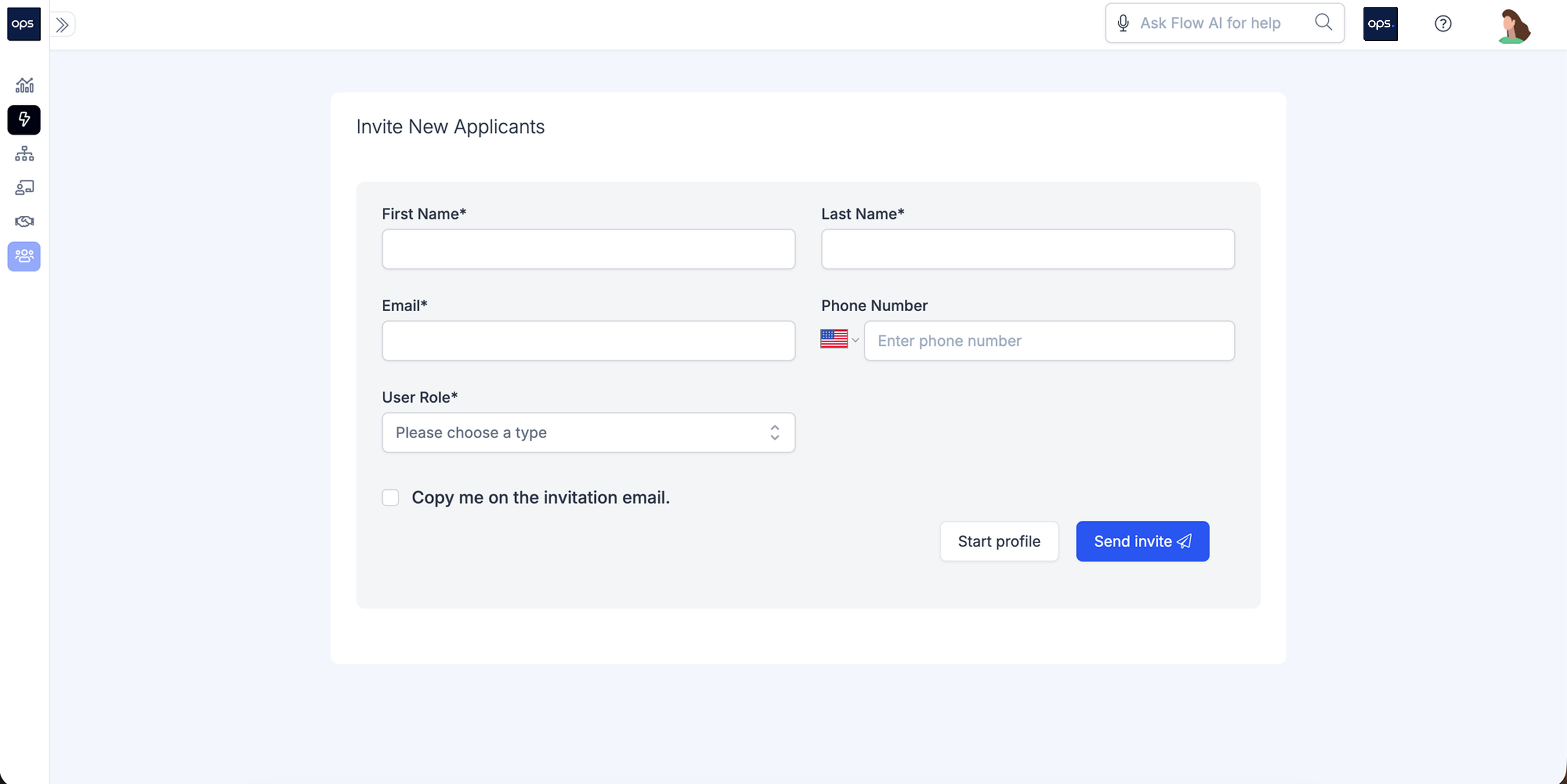The height and width of the screenshot is (784, 1567).
Task: Focus the First Name input field
Action: [x=588, y=249]
